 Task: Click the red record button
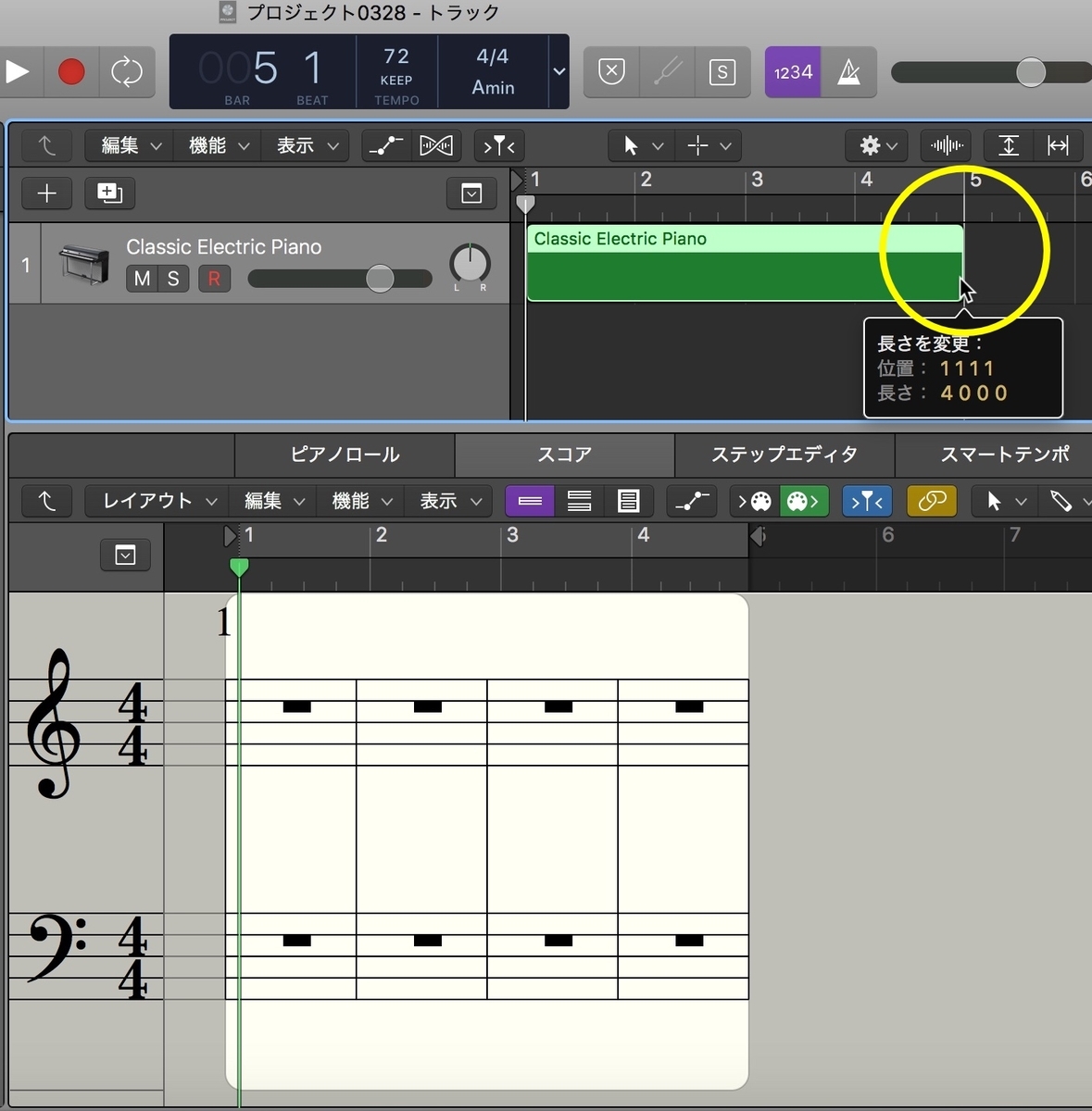pyautogui.click(x=71, y=71)
